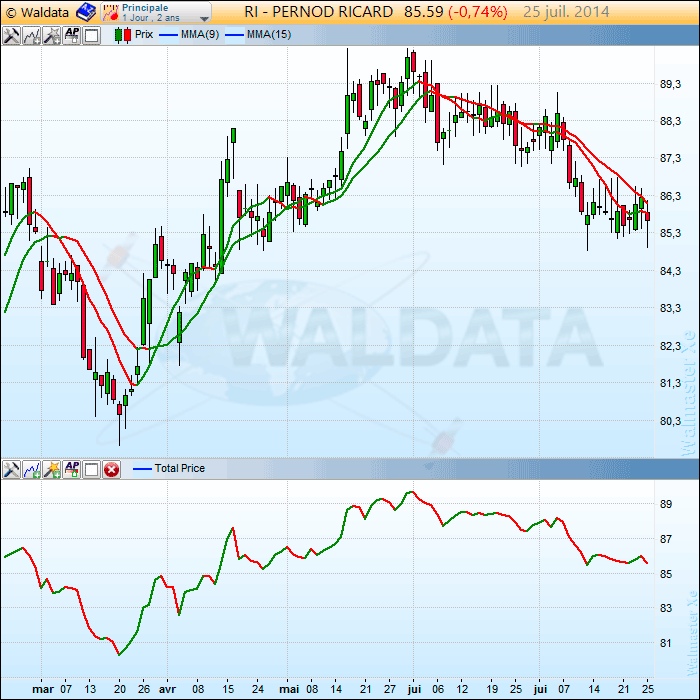
Task: Open magic wand tool in Total Price toolbar
Action: [x=52, y=469]
